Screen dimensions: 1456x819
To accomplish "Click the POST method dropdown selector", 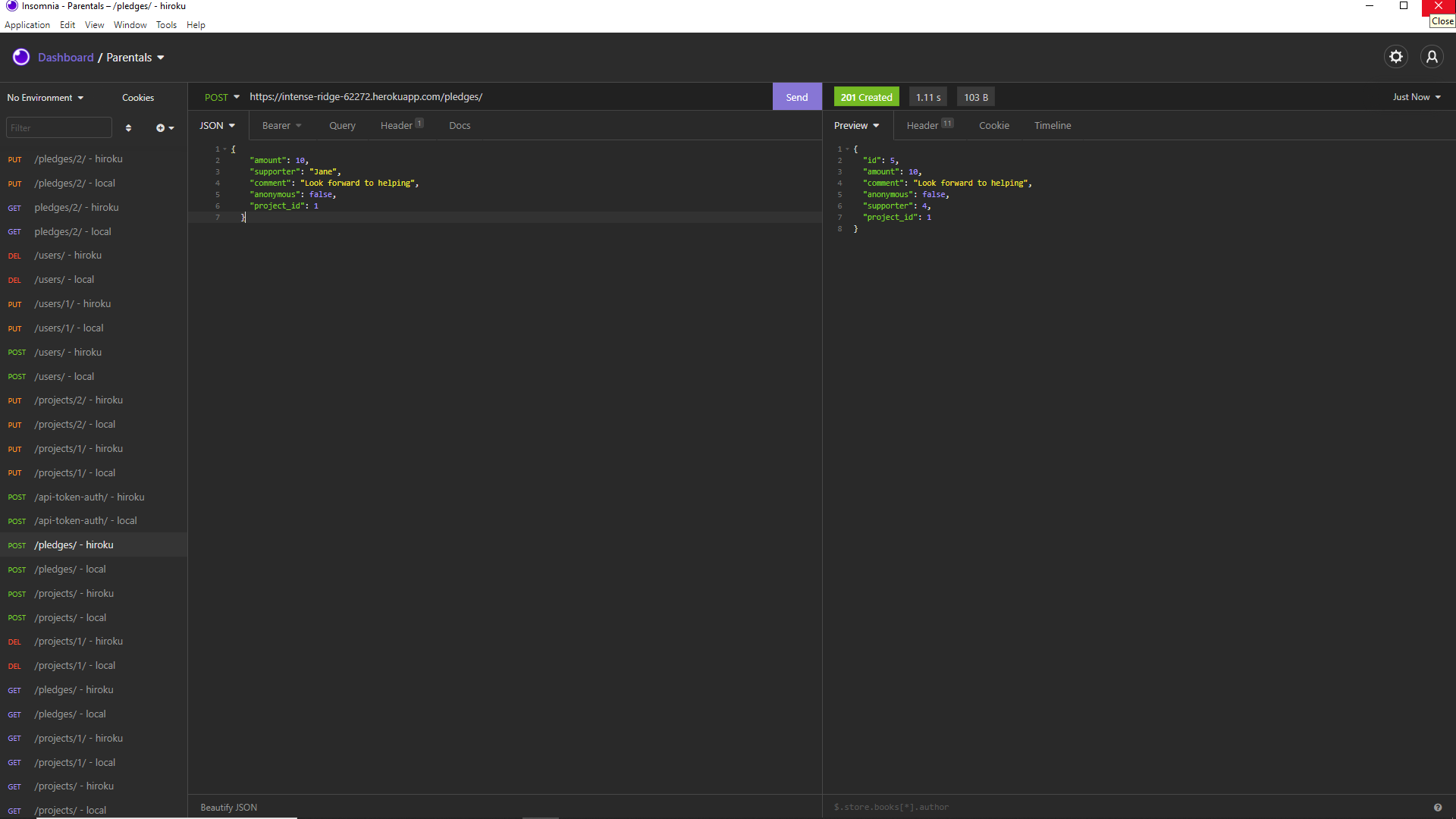I will point(221,97).
